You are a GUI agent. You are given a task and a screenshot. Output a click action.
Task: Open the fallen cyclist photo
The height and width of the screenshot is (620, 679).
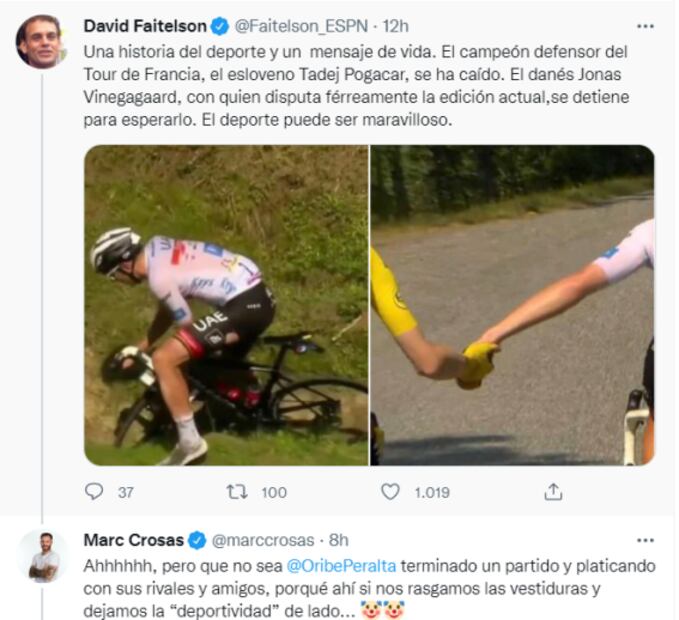click(226, 305)
